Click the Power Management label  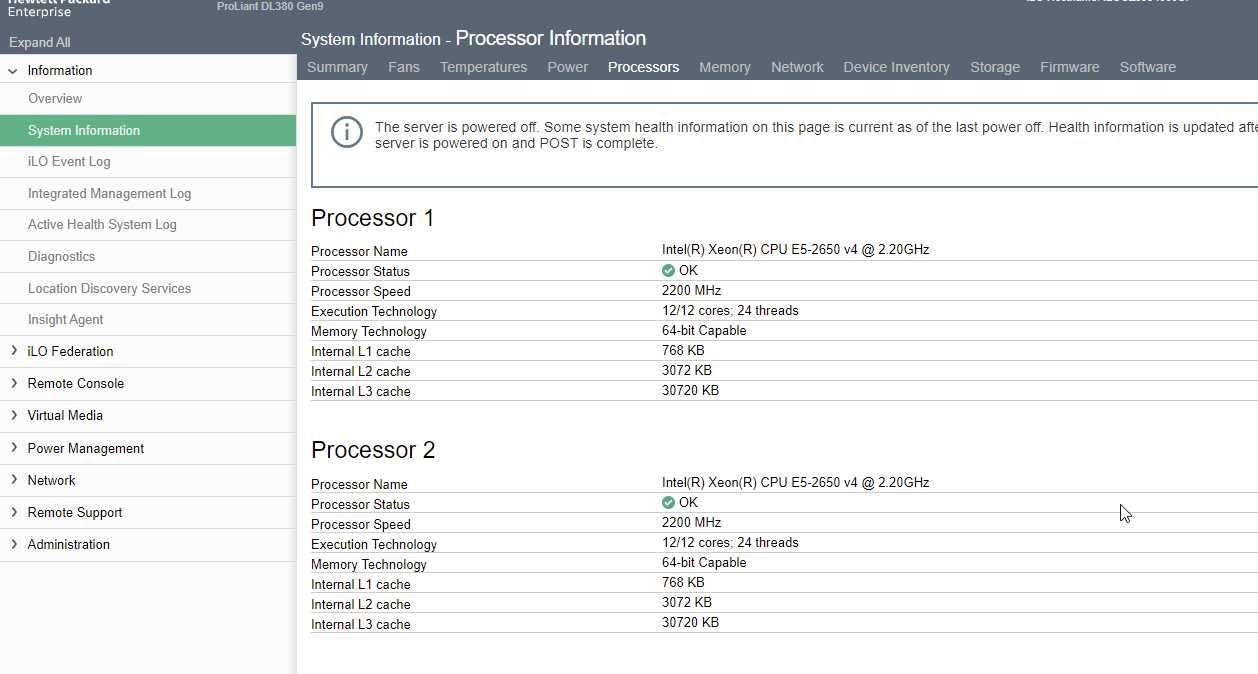tap(86, 448)
